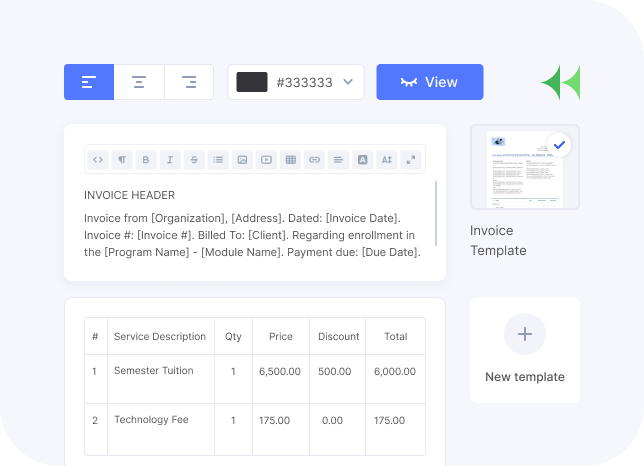Click the invoice body paragraph text

pyautogui.click(x=252, y=235)
